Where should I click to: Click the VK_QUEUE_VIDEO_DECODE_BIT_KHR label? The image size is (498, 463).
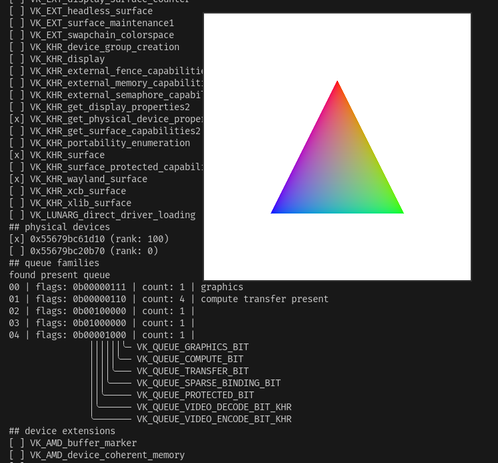click(x=214, y=407)
